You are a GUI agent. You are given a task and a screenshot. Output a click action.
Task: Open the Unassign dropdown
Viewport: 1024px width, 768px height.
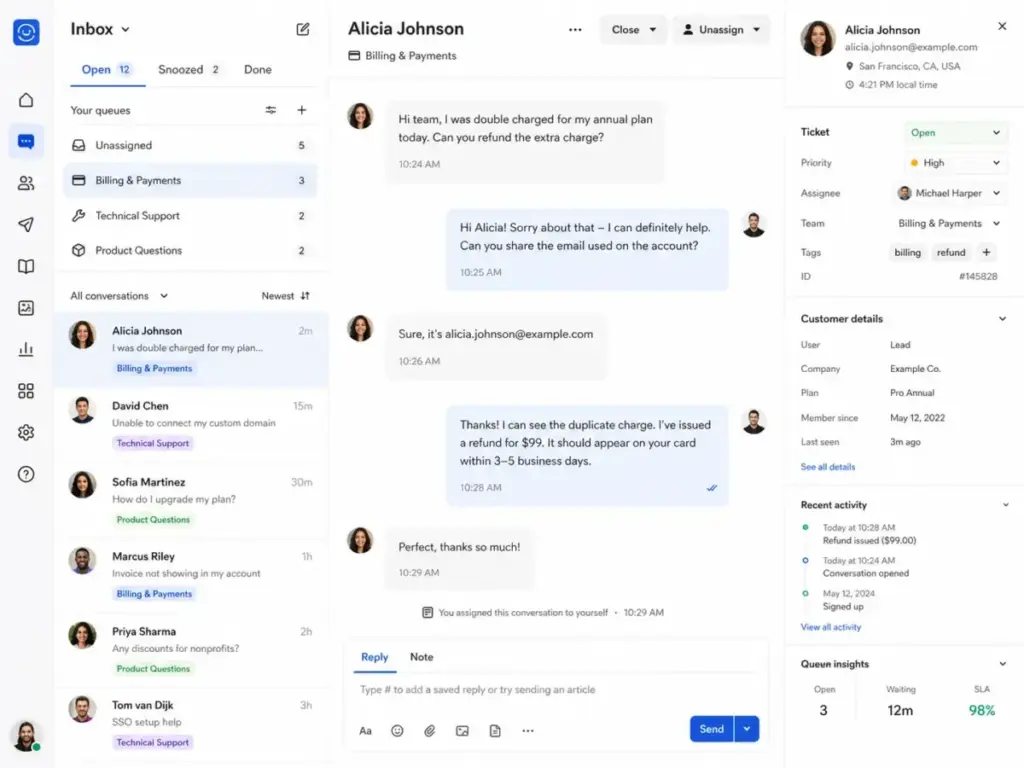click(722, 29)
